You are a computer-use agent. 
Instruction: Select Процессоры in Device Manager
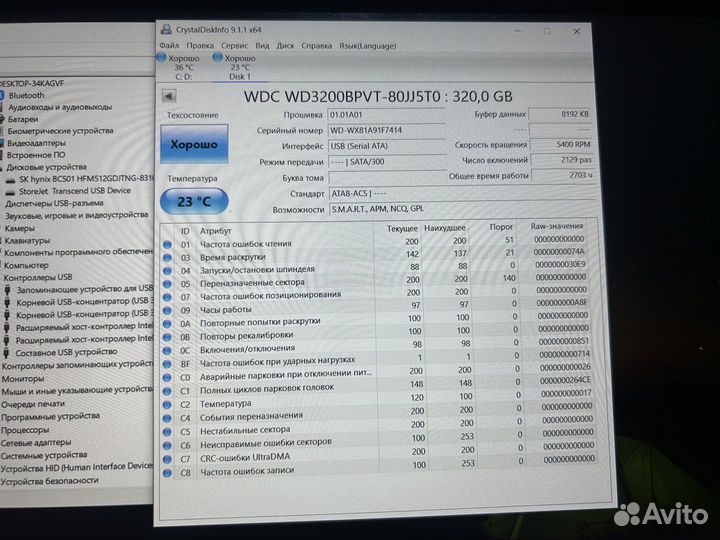tap(25, 430)
